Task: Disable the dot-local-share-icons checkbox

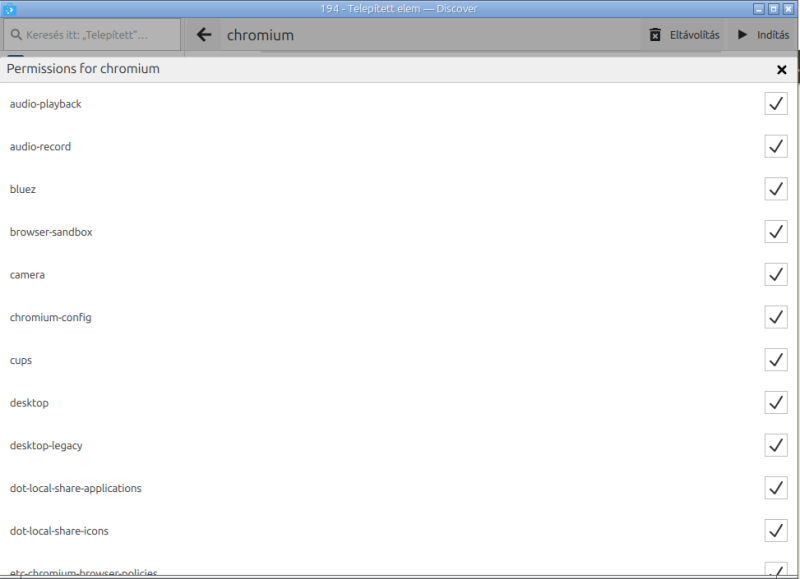Action: click(776, 531)
